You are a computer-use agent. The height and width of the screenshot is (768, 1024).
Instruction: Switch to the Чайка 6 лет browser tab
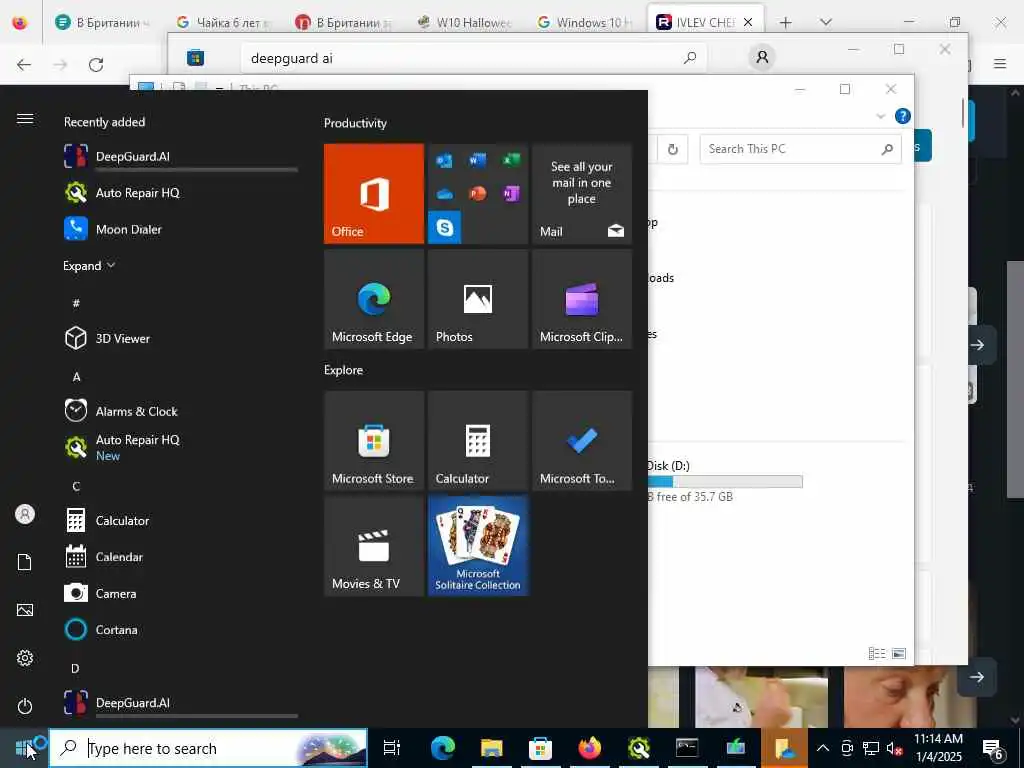pos(223,22)
